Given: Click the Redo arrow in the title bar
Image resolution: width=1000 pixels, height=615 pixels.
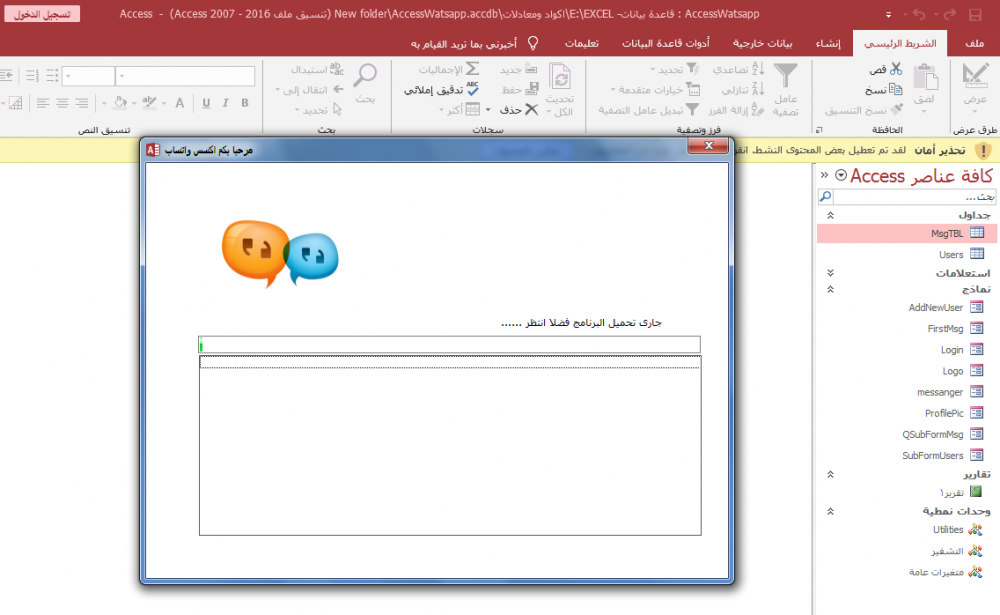Looking at the screenshot, I should click(x=950, y=14).
